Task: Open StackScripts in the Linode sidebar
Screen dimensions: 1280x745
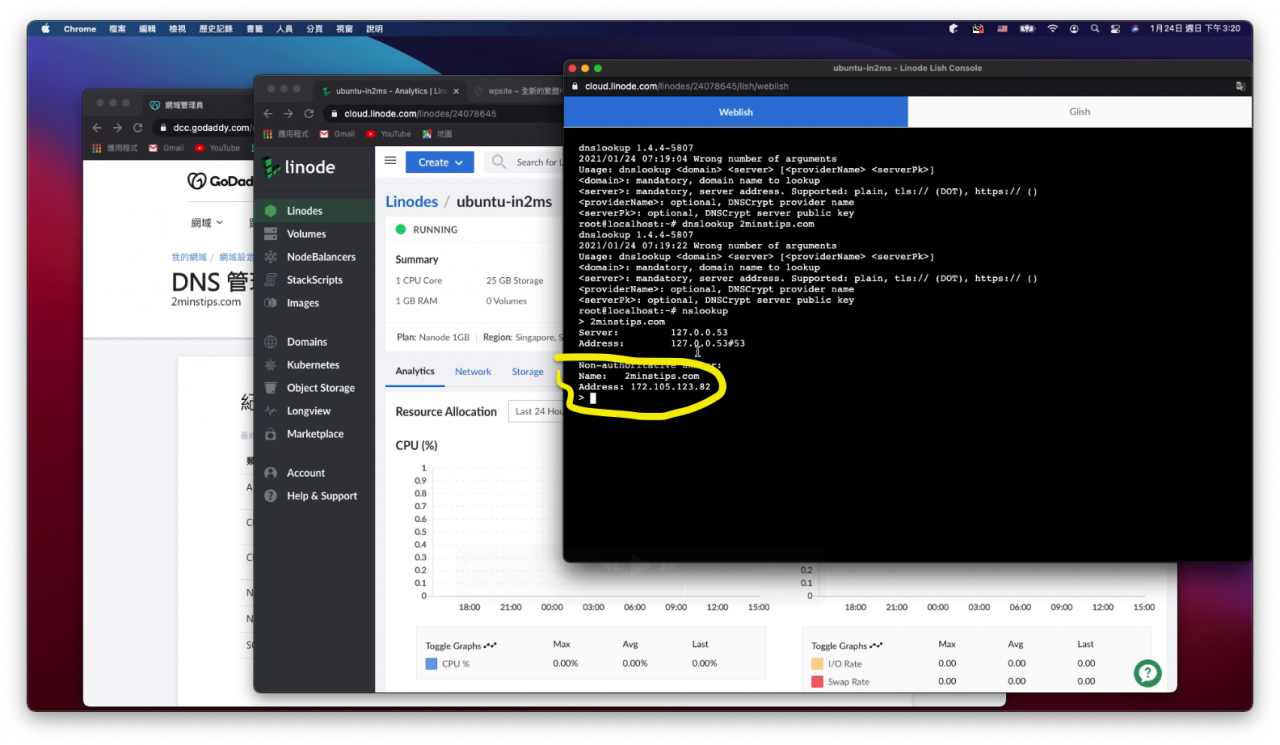Action: [x=314, y=280]
